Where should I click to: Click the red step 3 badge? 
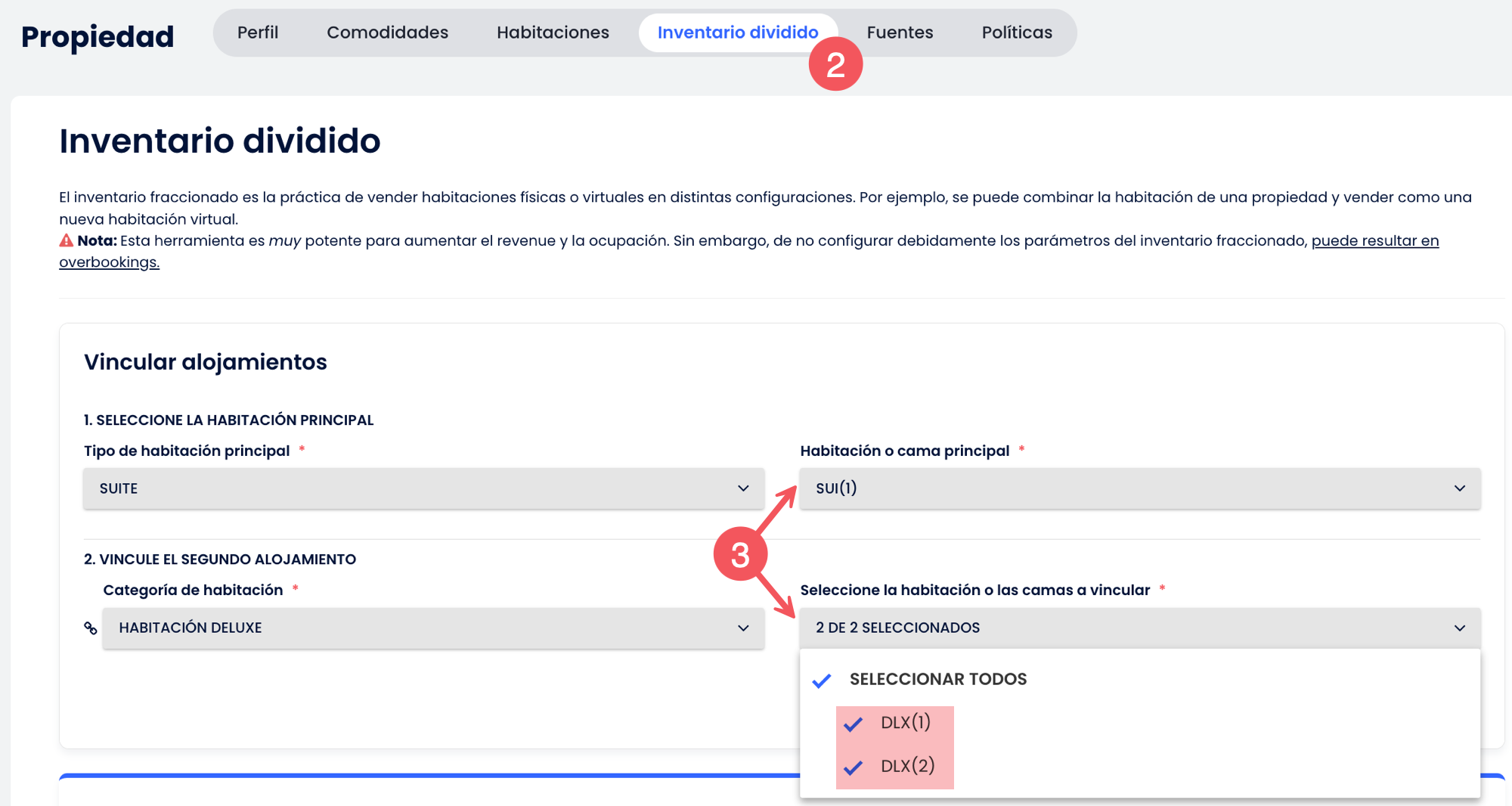[x=740, y=554]
